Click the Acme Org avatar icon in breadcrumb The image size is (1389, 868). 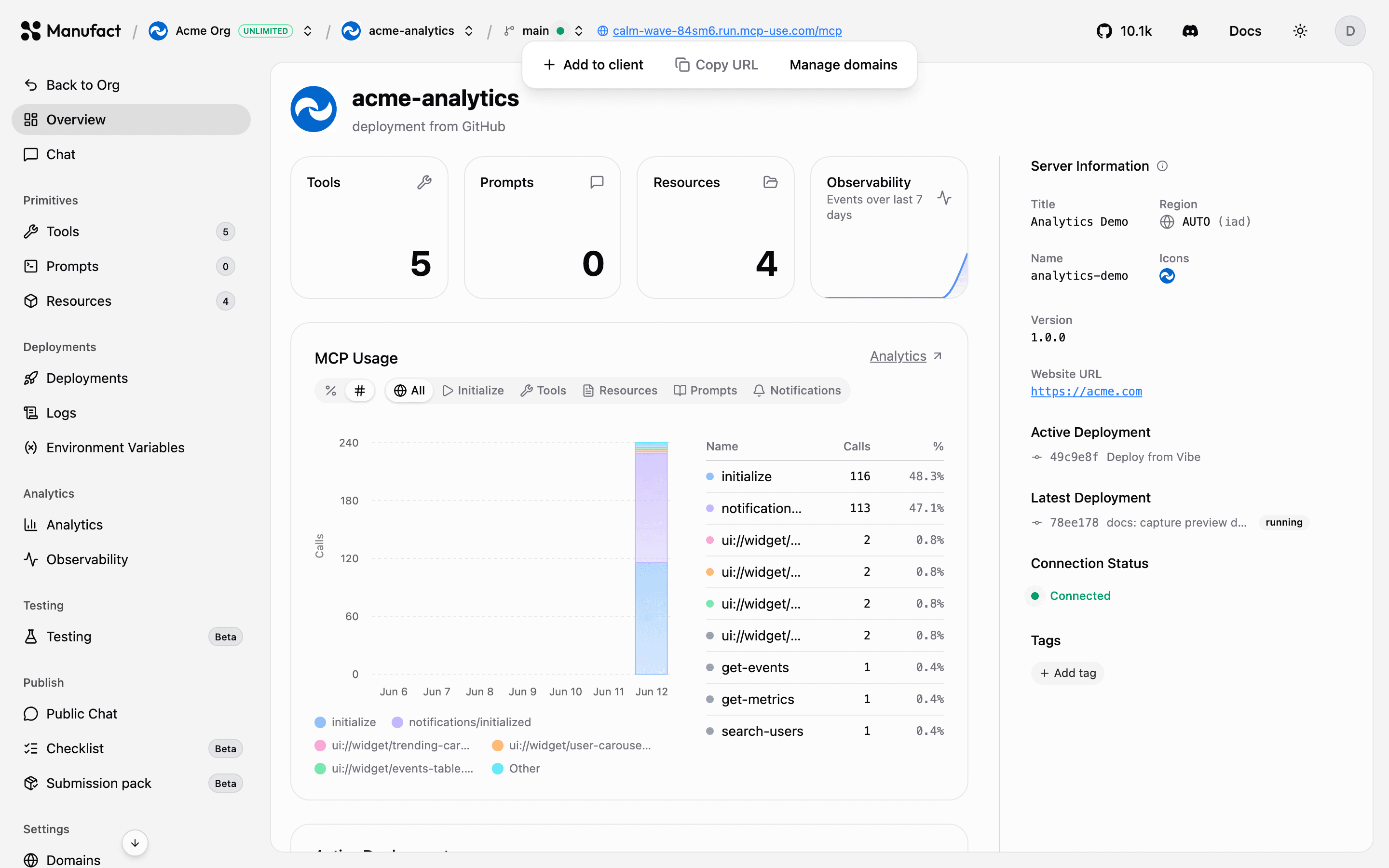(x=158, y=31)
